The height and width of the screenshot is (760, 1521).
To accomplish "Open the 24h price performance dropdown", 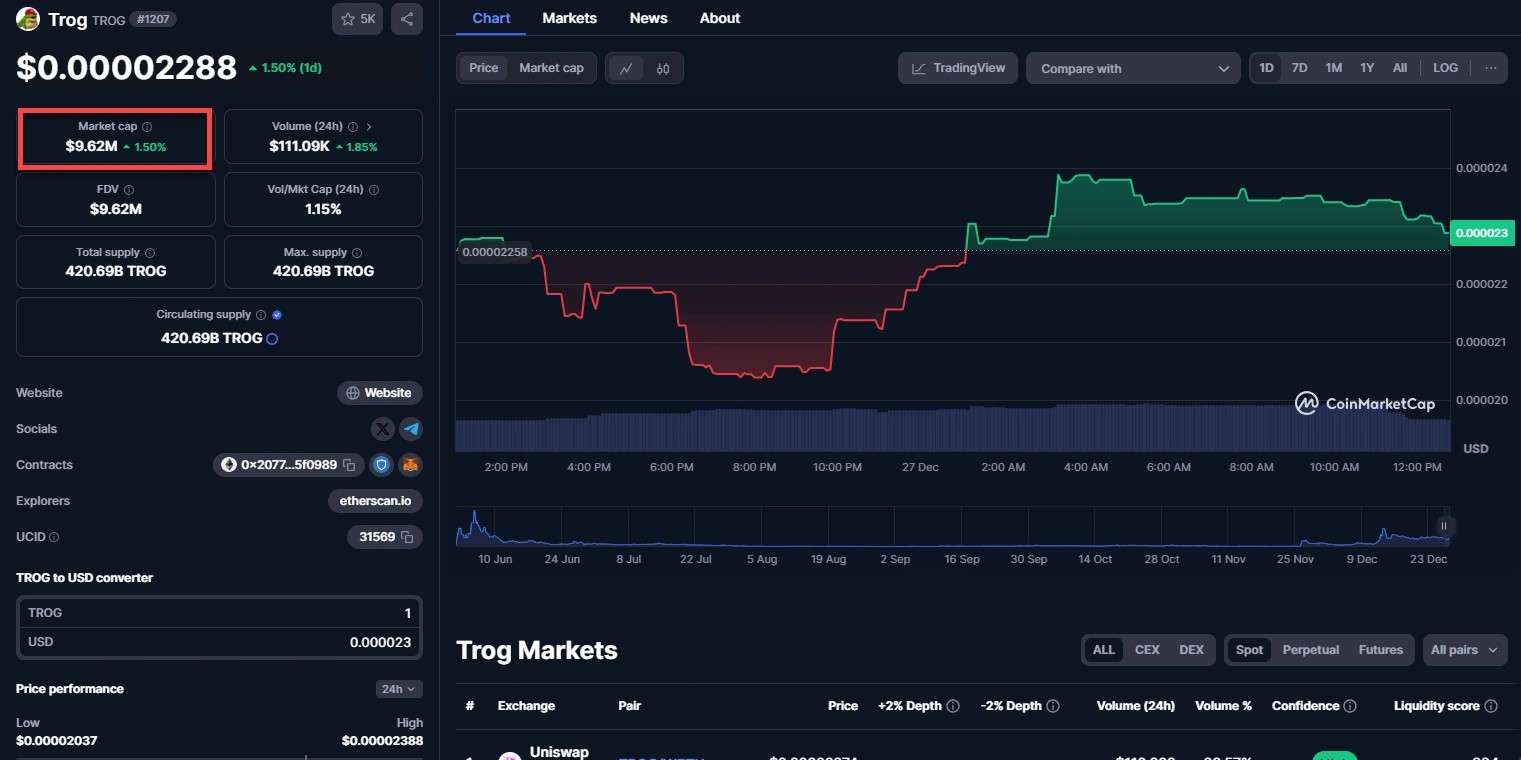I will (399, 689).
